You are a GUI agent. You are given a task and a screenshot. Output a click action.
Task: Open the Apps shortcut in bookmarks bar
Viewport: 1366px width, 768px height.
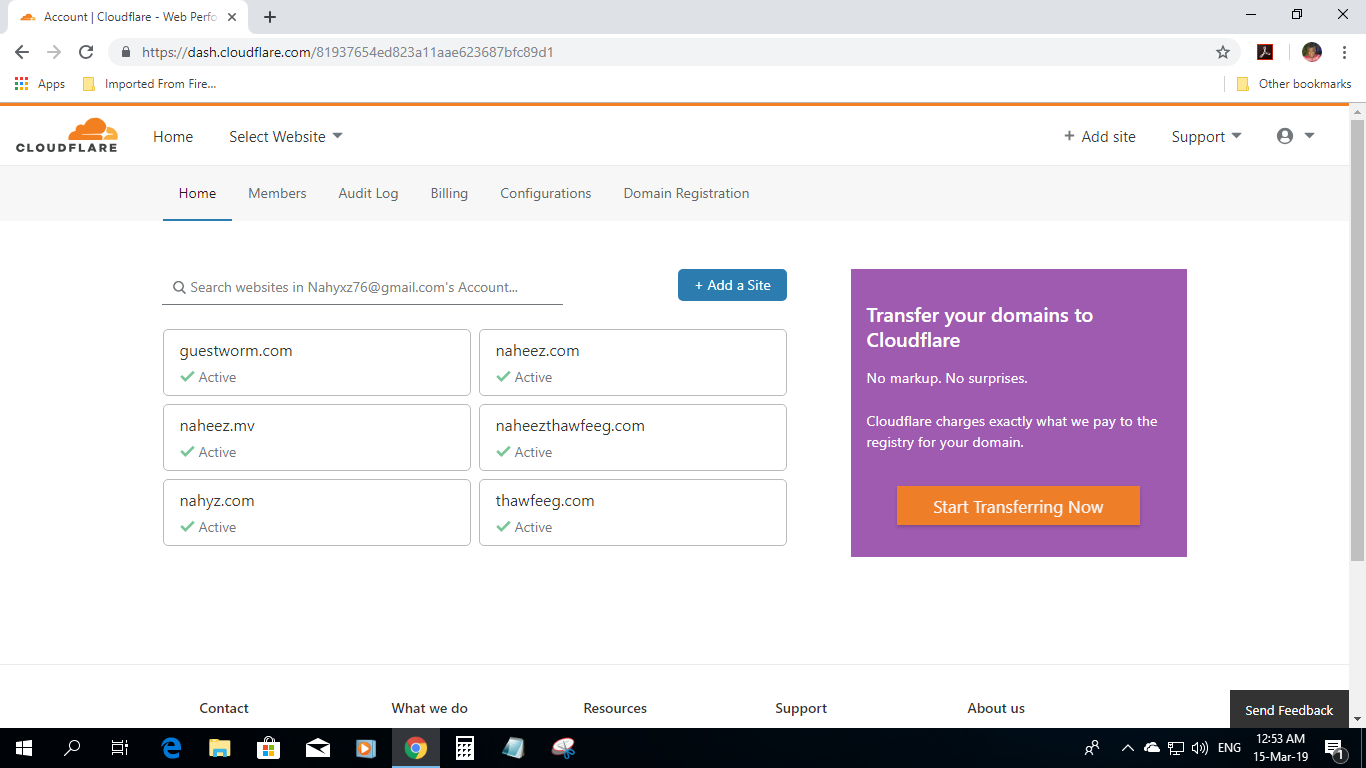click(x=40, y=84)
